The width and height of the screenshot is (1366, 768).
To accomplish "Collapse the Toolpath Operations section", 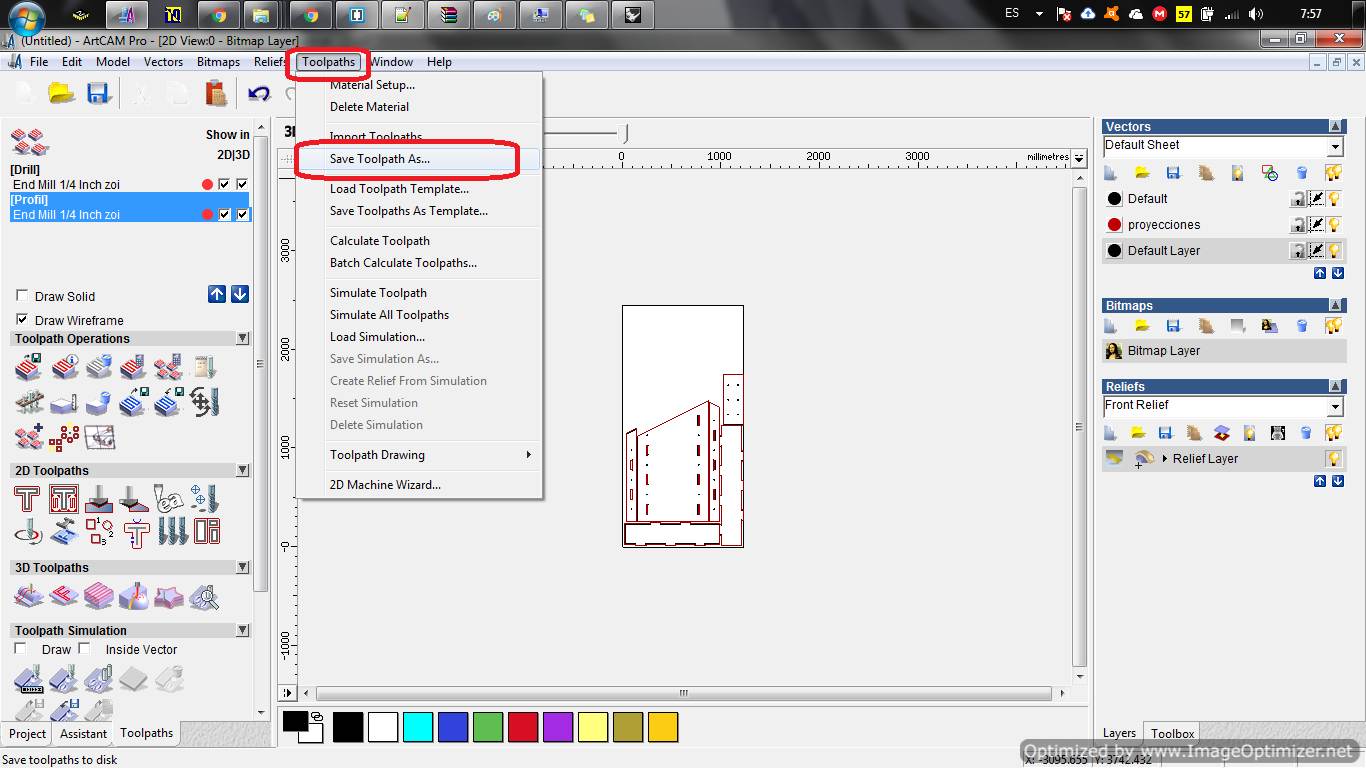I will (x=242, y=339).
